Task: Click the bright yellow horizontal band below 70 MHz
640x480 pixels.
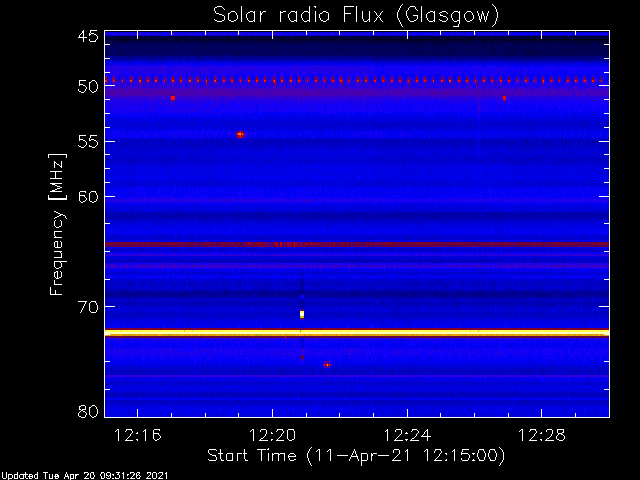Action: click(357, 333)
